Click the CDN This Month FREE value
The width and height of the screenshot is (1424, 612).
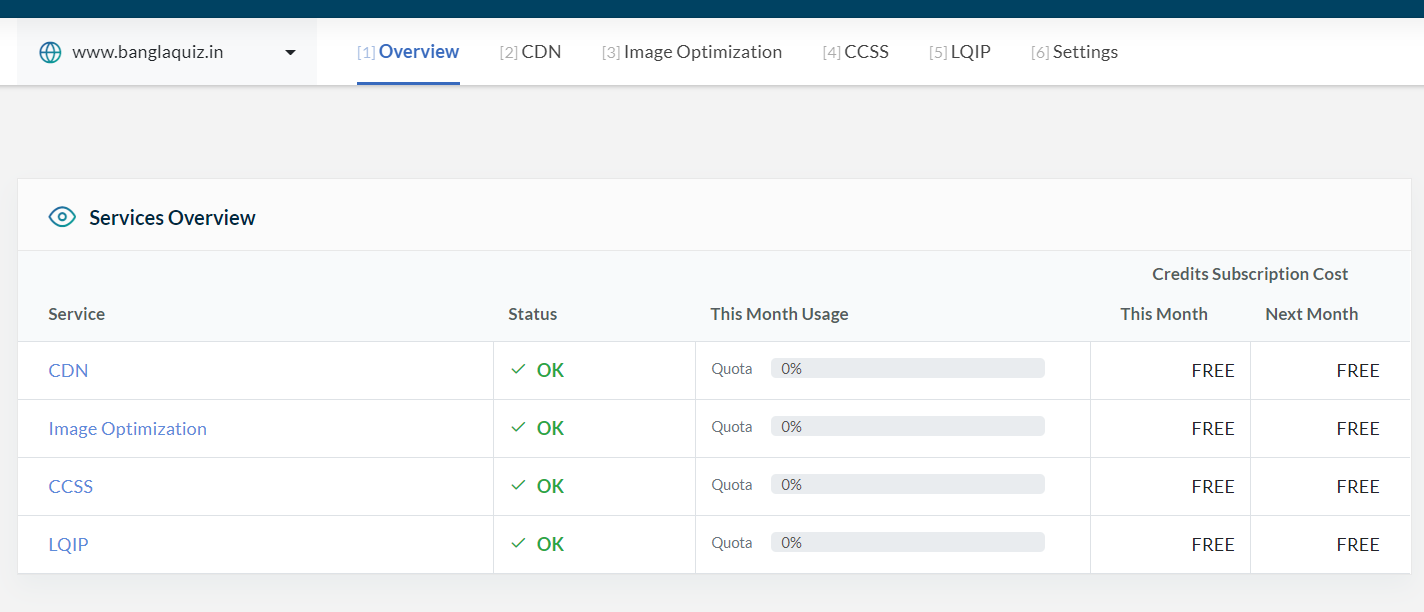point(1213,371)
